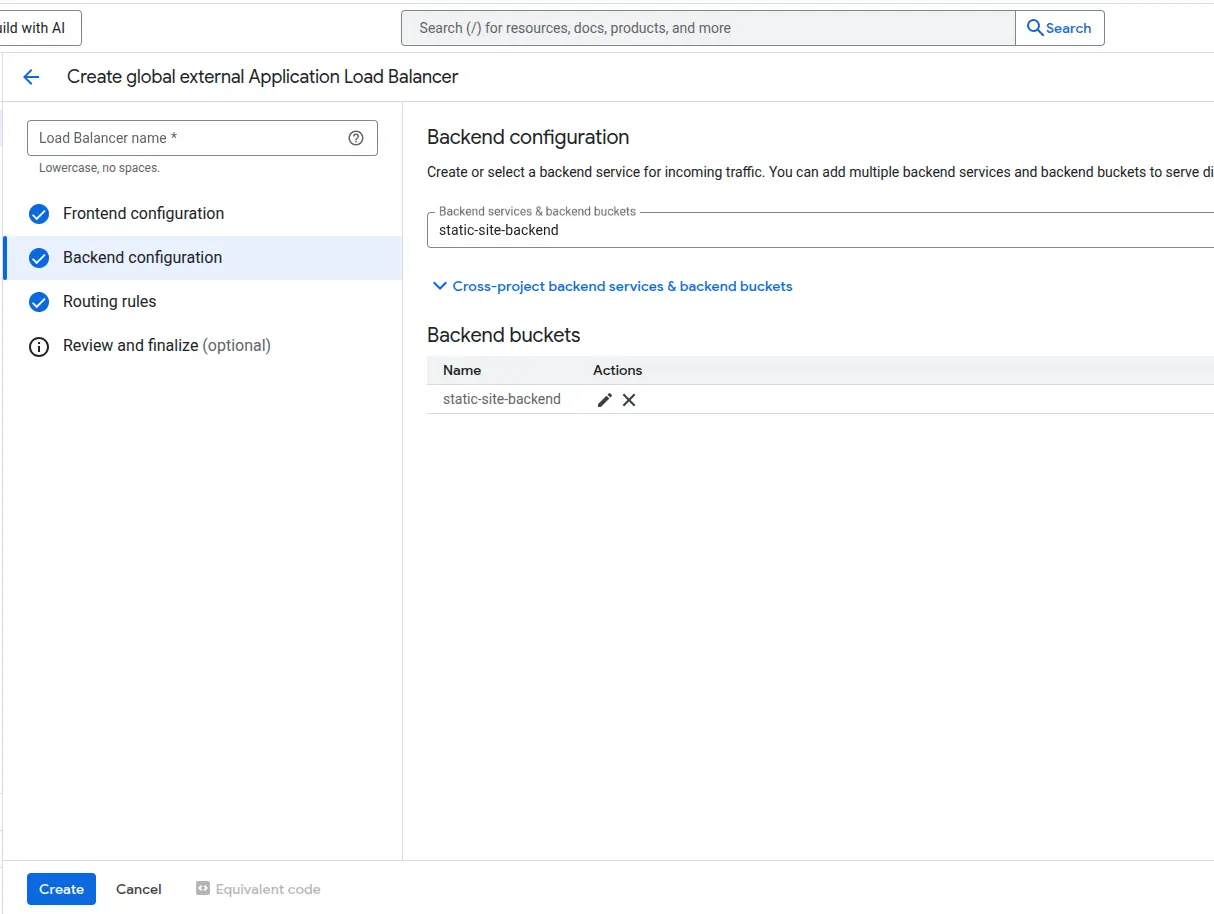Click the checkmark icon on Frontend configuration step

38,213
